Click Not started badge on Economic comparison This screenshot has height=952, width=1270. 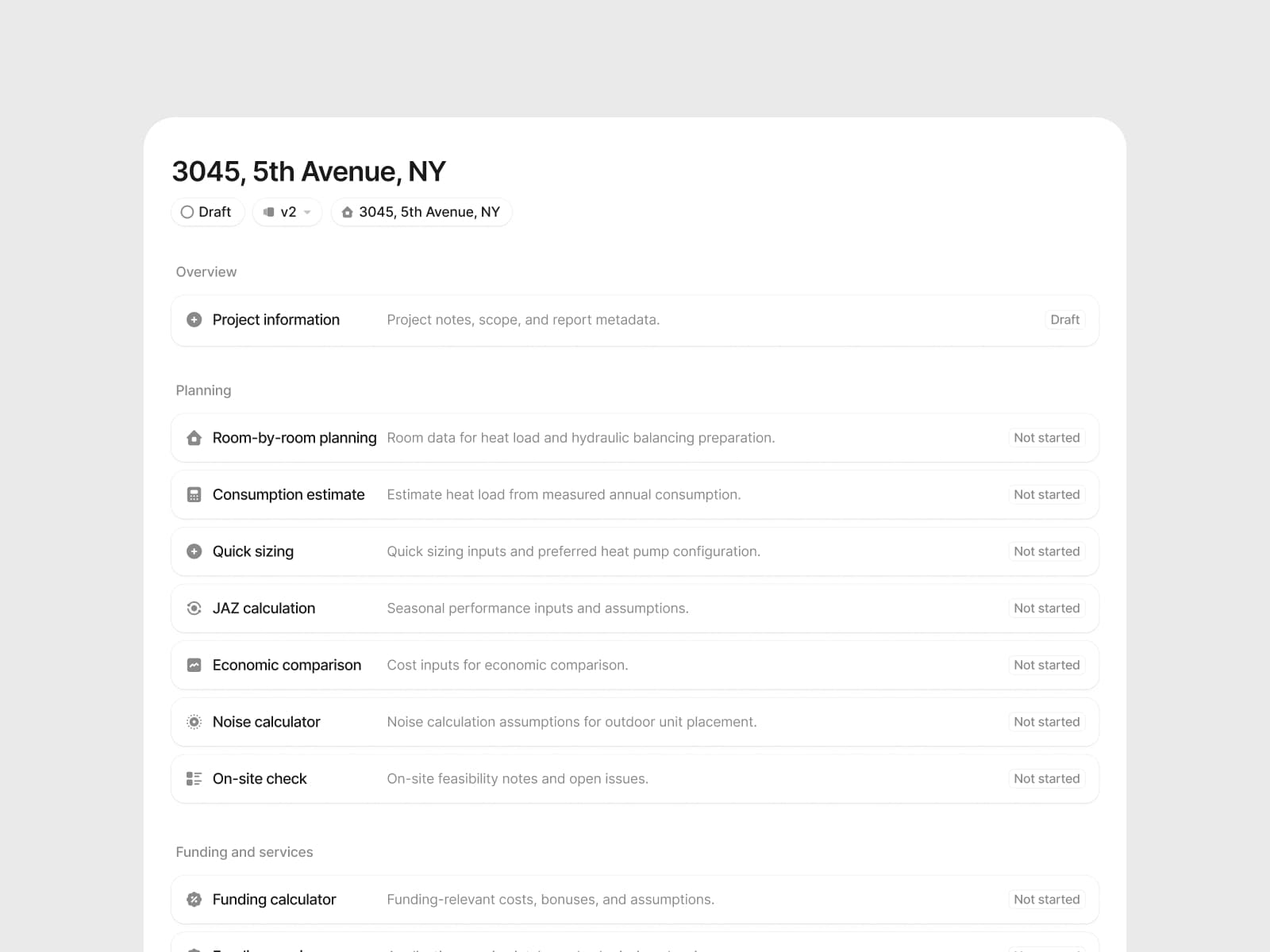pyautogui.click(x=1046, y=666)
